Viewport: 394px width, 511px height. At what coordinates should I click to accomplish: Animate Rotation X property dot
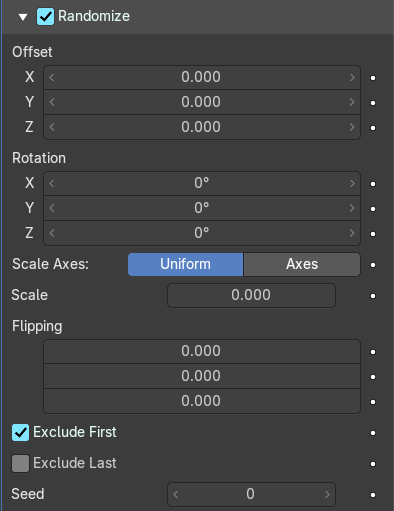[x=373, y=184]
